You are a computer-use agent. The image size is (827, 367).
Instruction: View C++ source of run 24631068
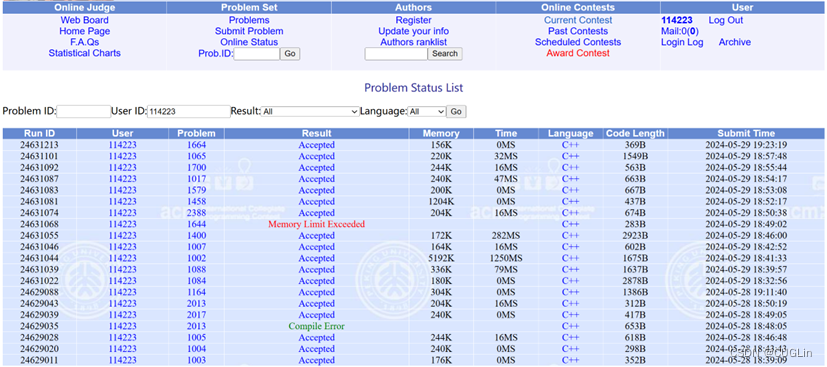click(570, 224)
